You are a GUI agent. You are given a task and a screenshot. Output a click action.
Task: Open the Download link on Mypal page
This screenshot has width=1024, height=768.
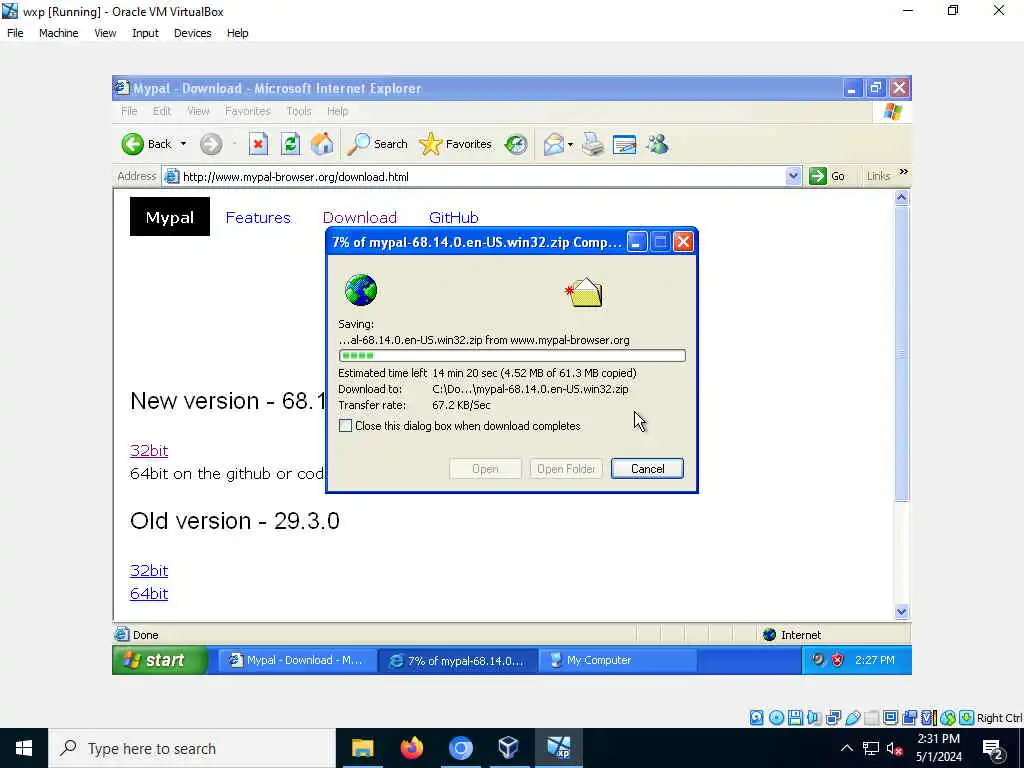click(360, 217)
